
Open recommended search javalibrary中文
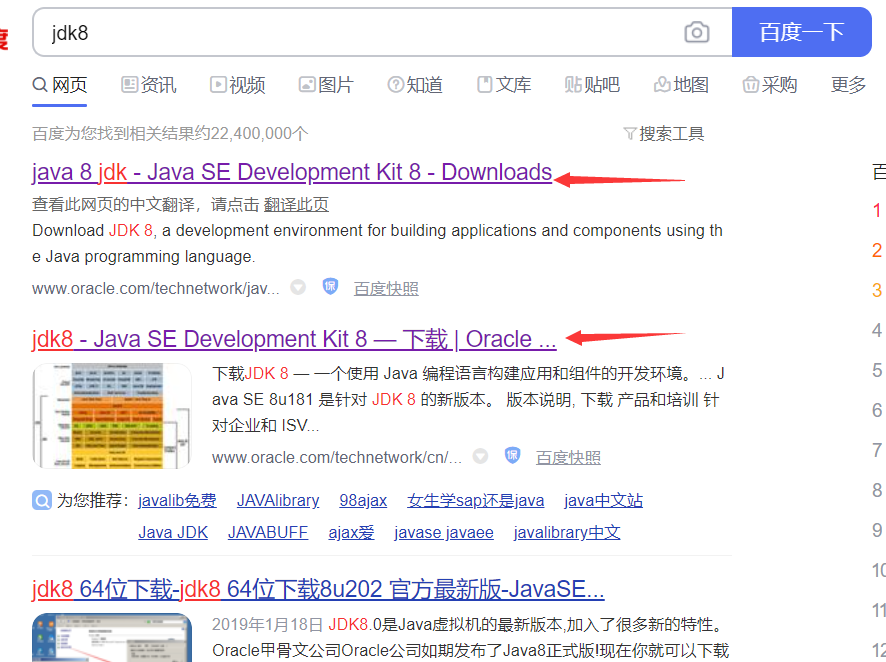pyautogui.click(x=567, y=533)
